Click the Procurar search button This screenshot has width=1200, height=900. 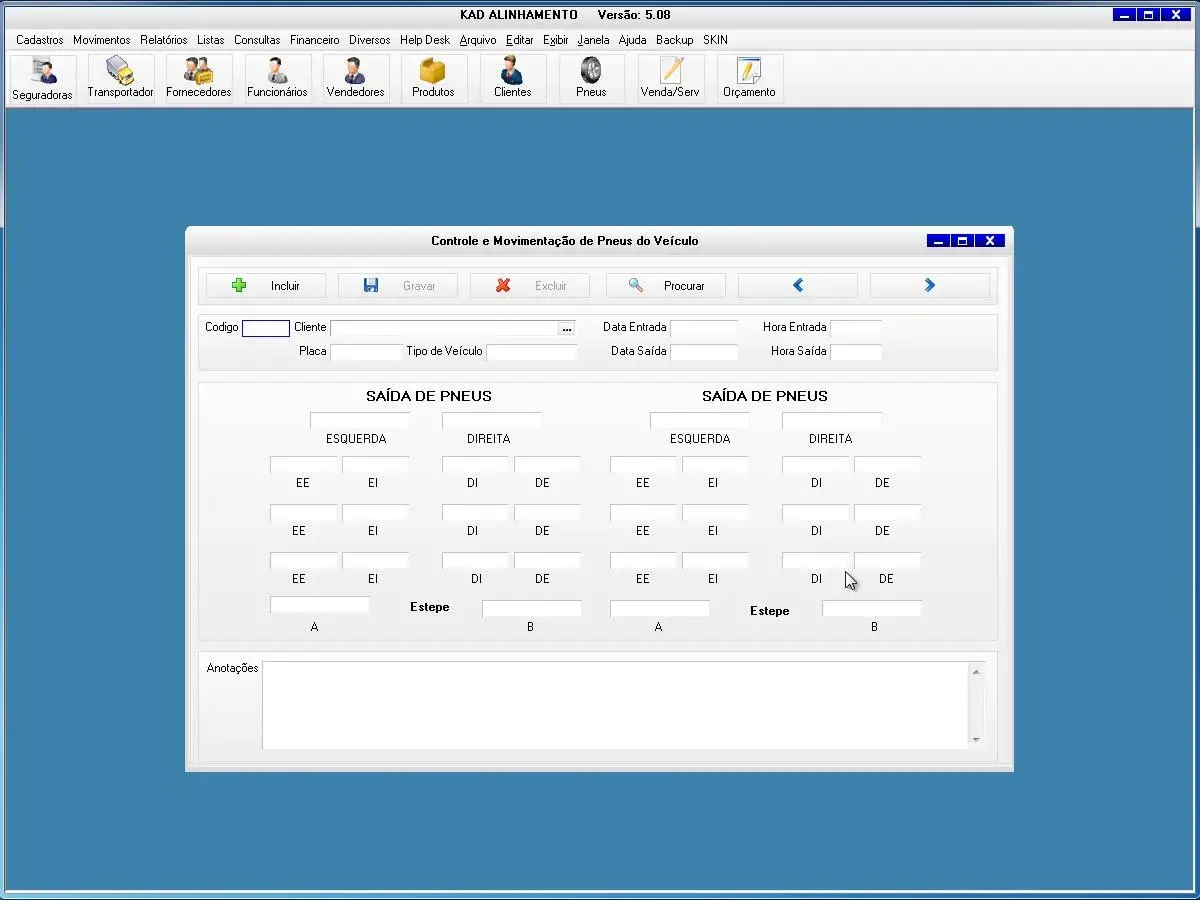(x=666, y=286)
